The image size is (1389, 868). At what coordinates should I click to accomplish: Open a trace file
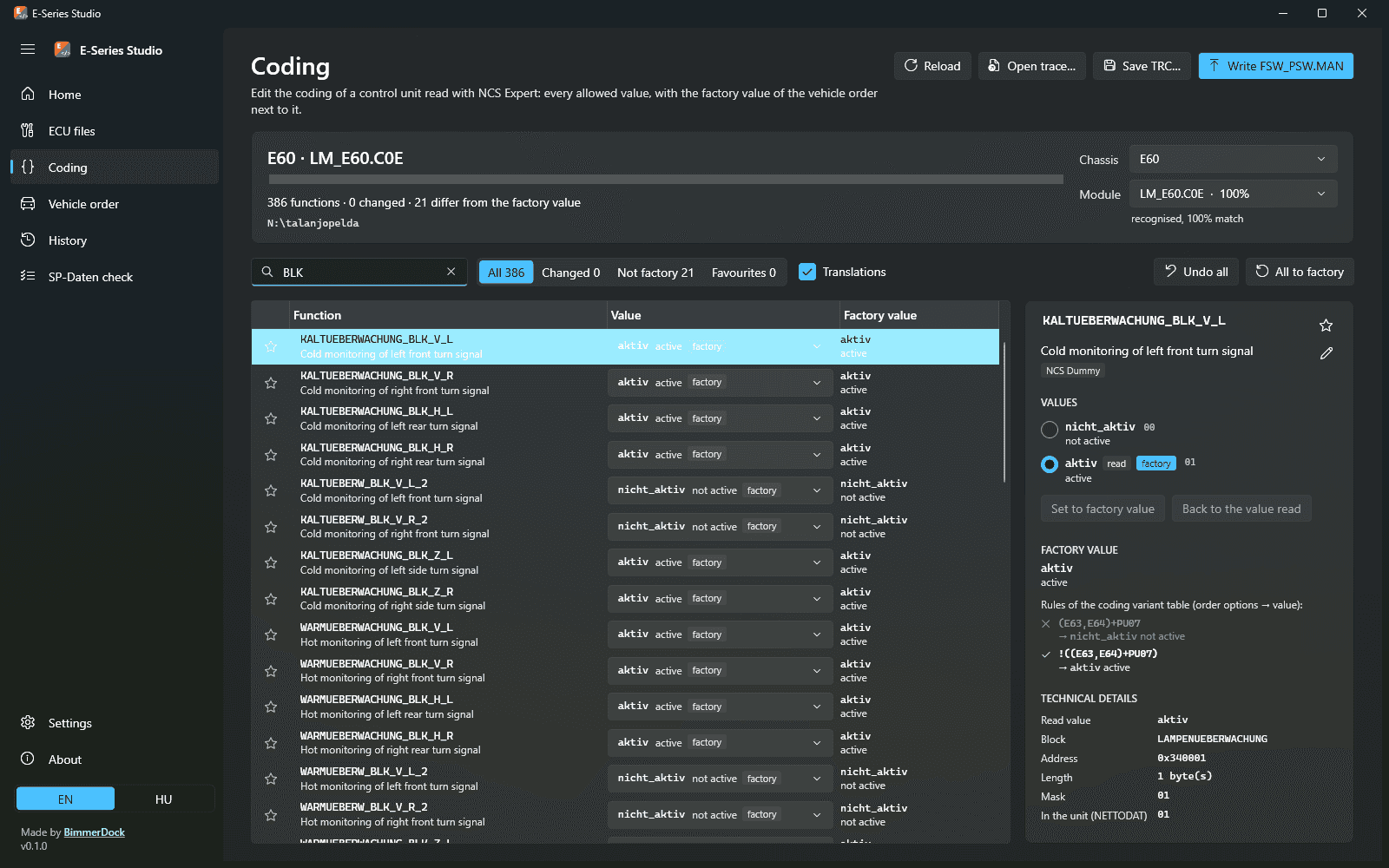[1032, 66]
